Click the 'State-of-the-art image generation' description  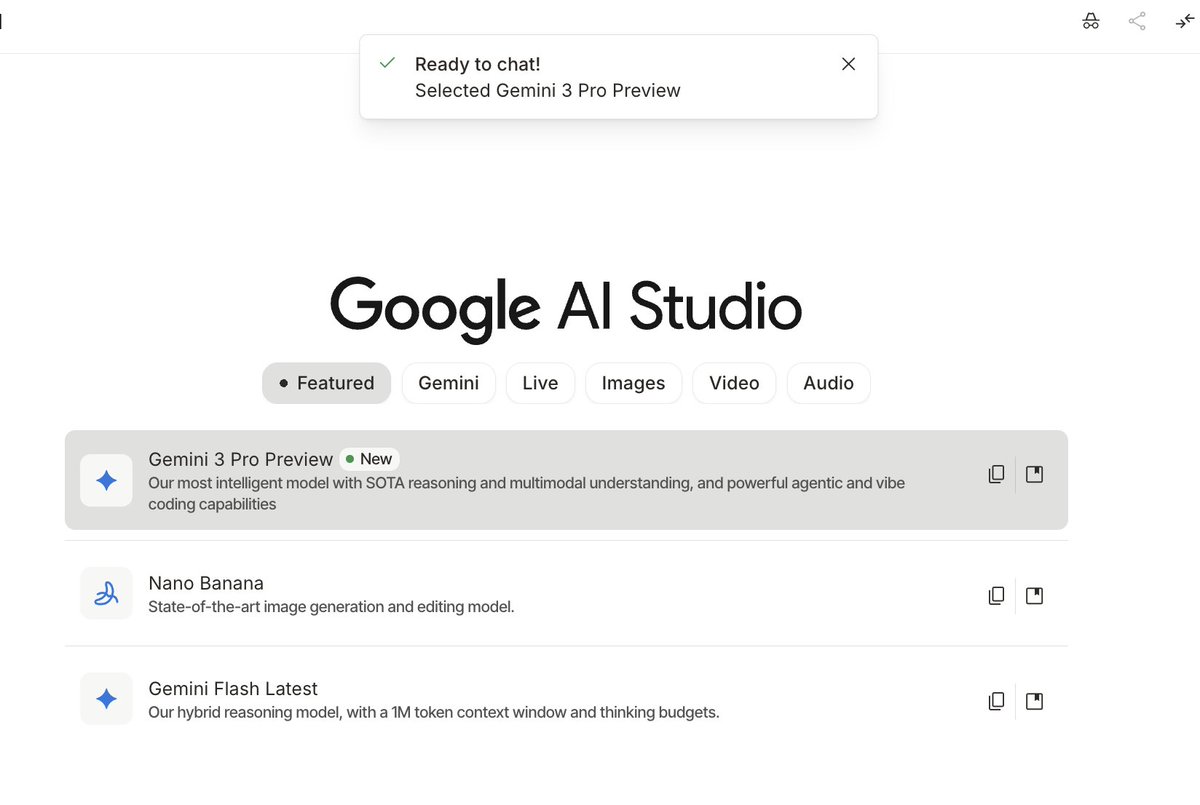pyautogui.click(x=331, y=607)
